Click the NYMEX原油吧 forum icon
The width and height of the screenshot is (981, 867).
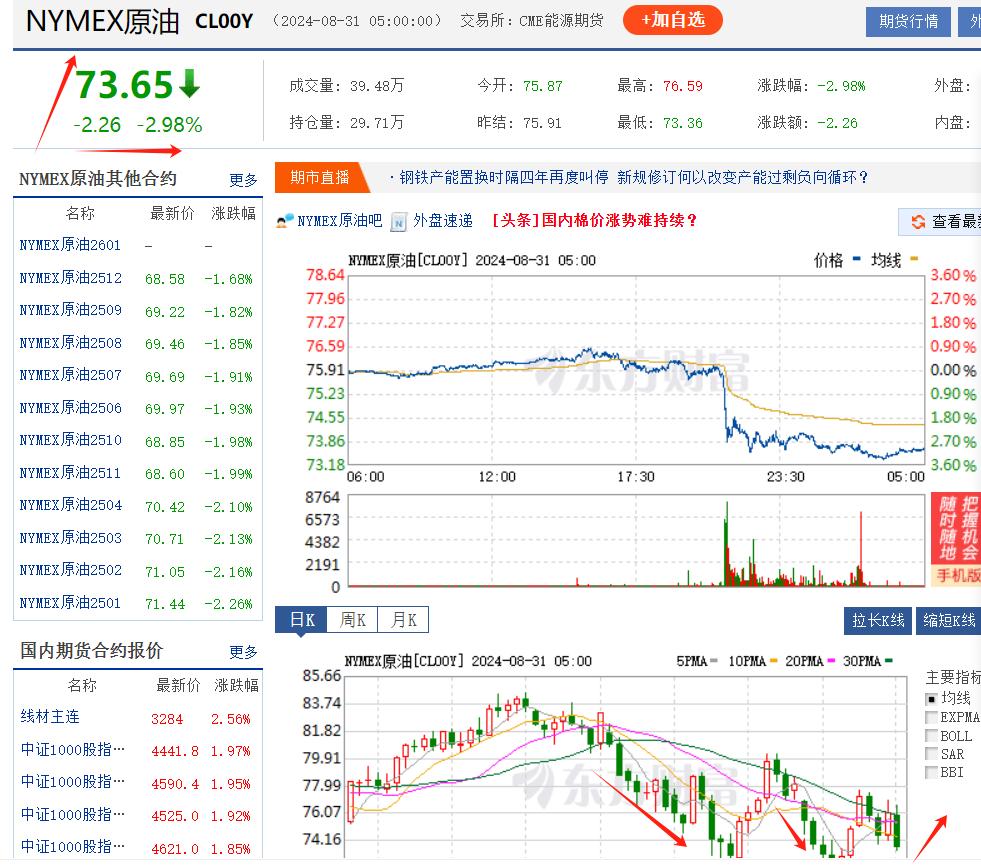[285, 221]
